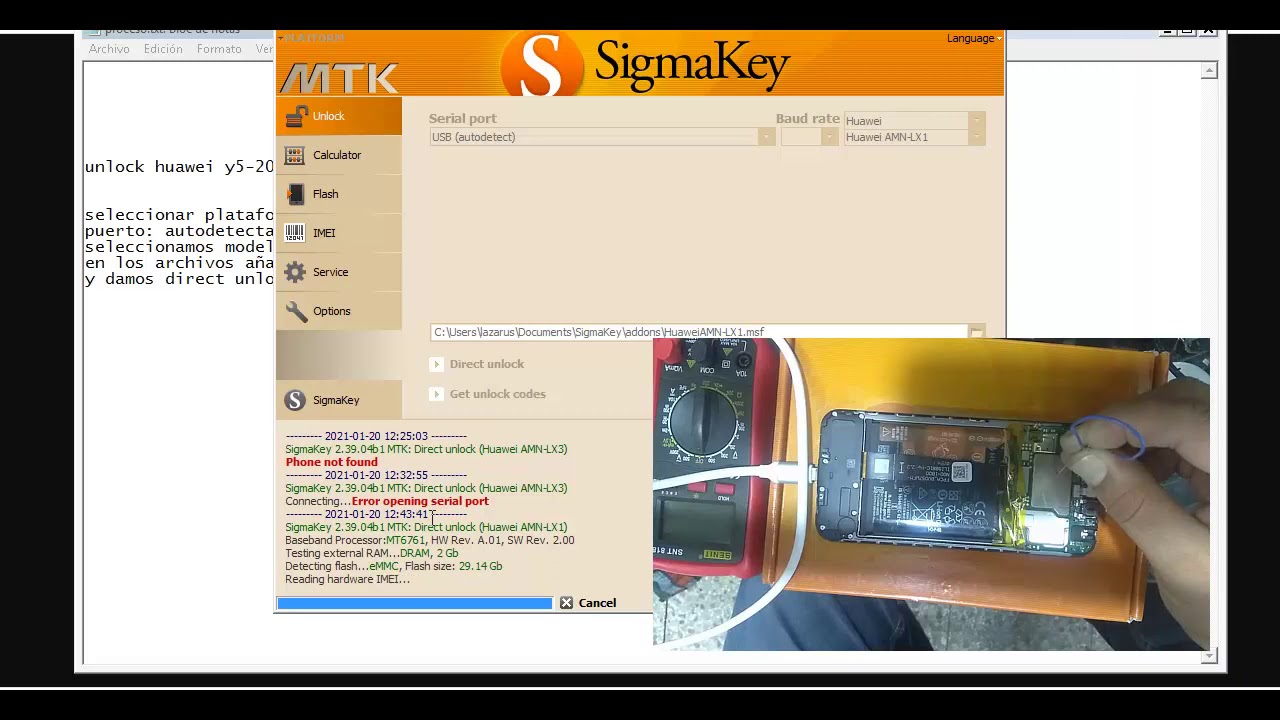Open the Options section
This screenshot has width=1280, height=720.
pos(338,311)
